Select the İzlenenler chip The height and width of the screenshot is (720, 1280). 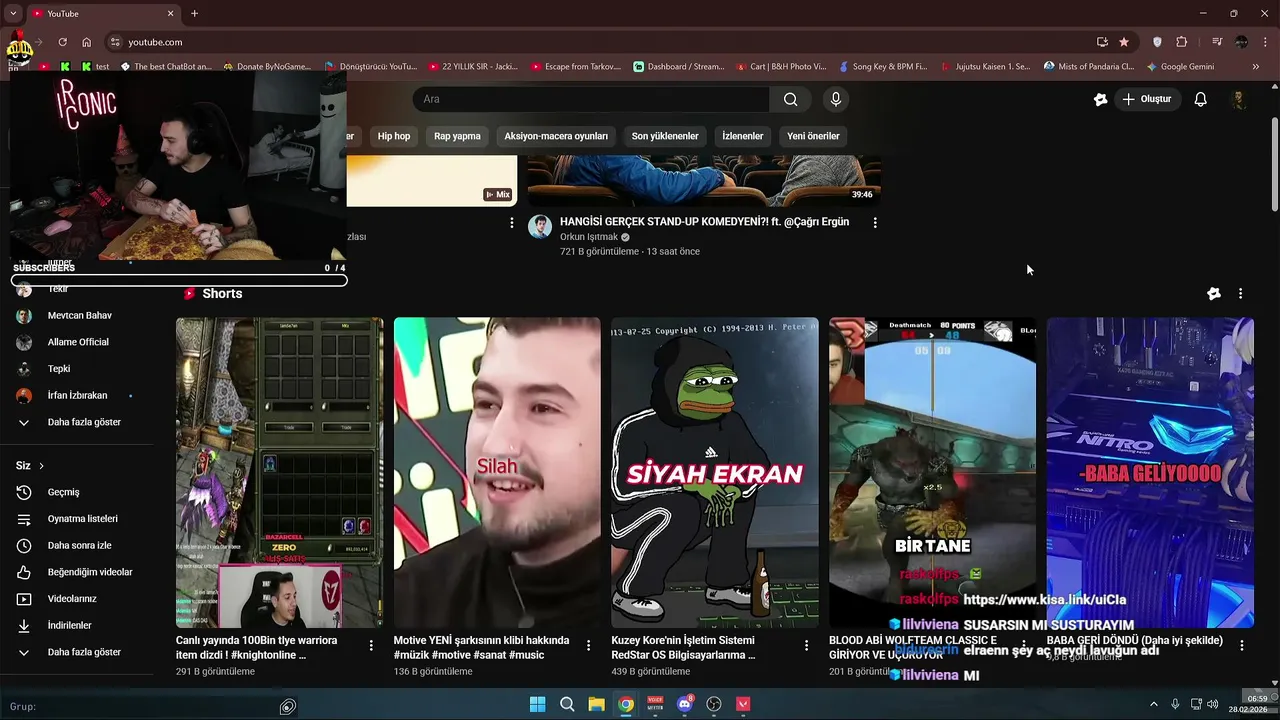pyautogui.click(x=743, y=136)
